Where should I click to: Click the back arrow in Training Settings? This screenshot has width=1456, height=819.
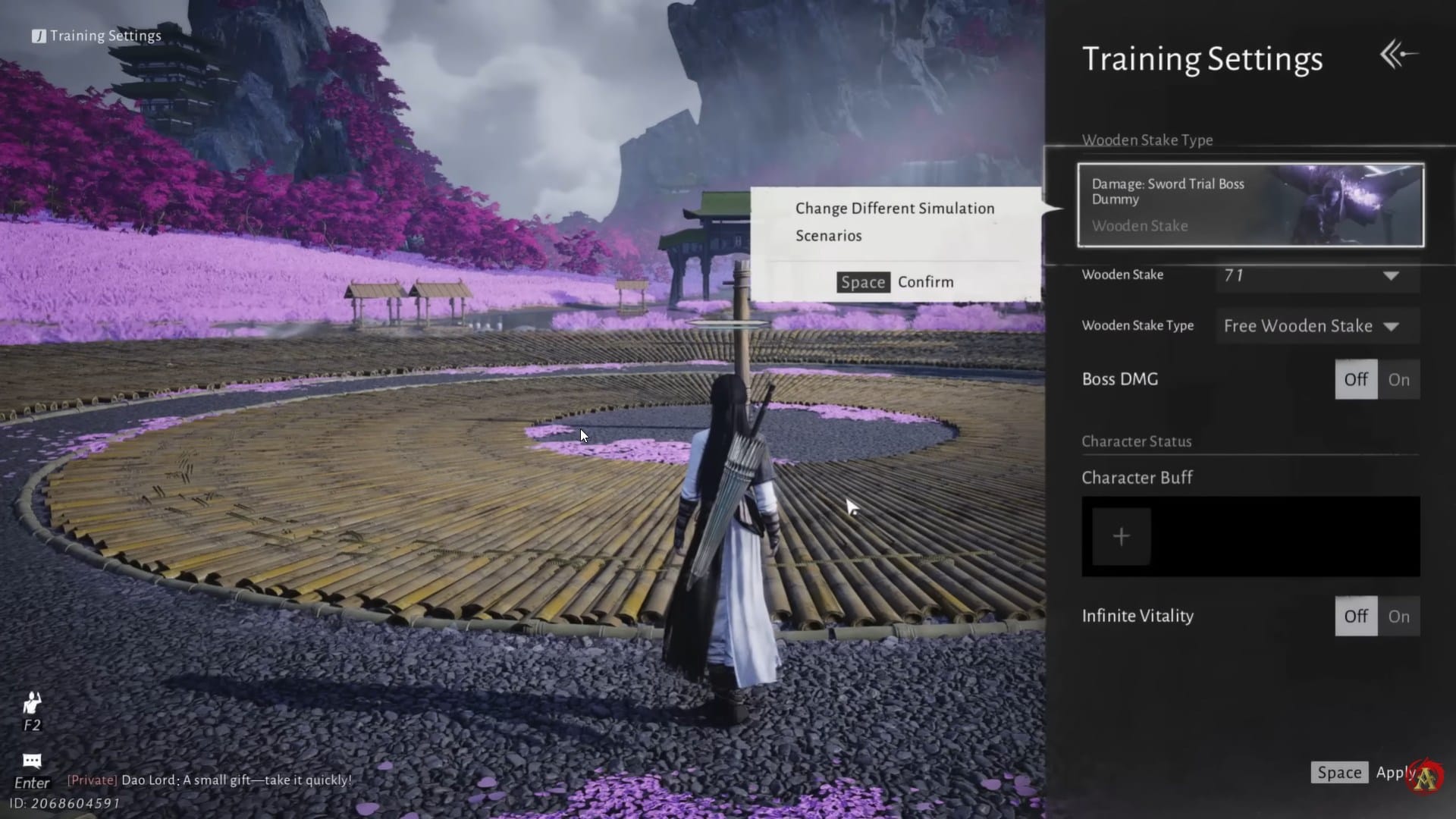click(x=1399, y=55)
